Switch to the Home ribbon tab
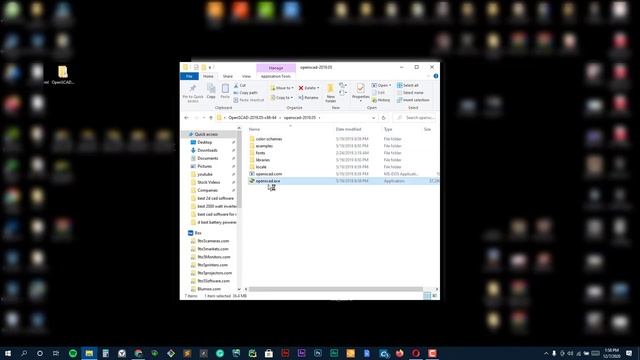The image size is (640, 360). 208,76
